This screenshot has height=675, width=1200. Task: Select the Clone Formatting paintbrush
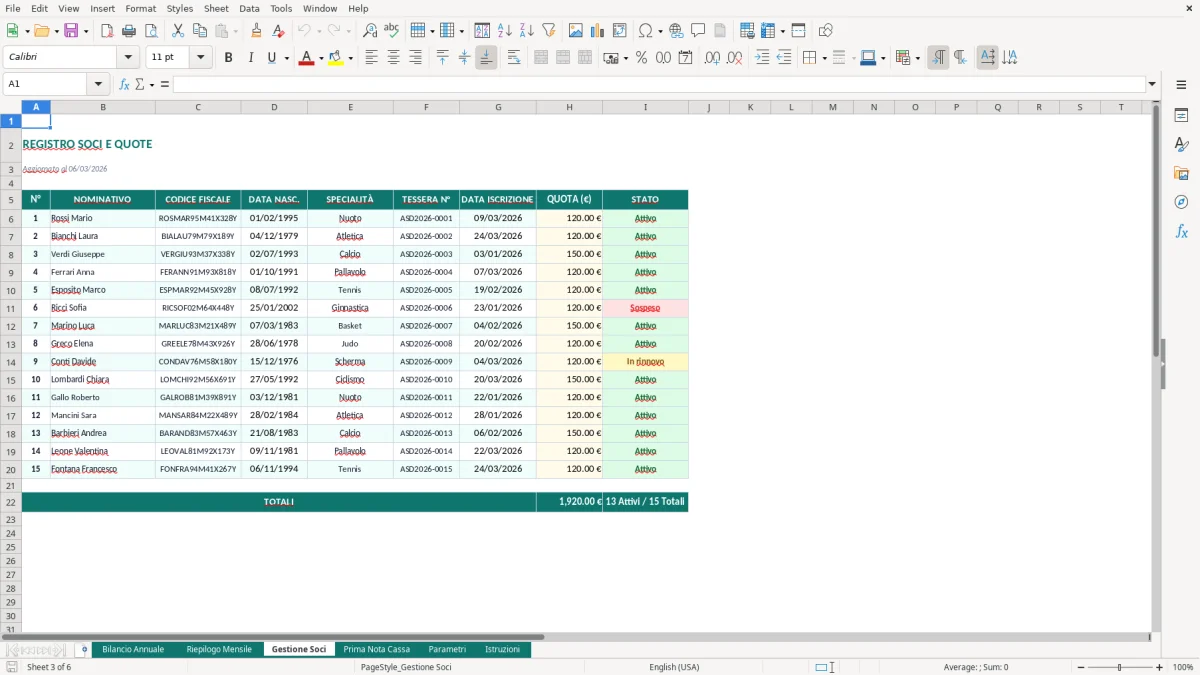pyautogui.click(x=256, y=31)
